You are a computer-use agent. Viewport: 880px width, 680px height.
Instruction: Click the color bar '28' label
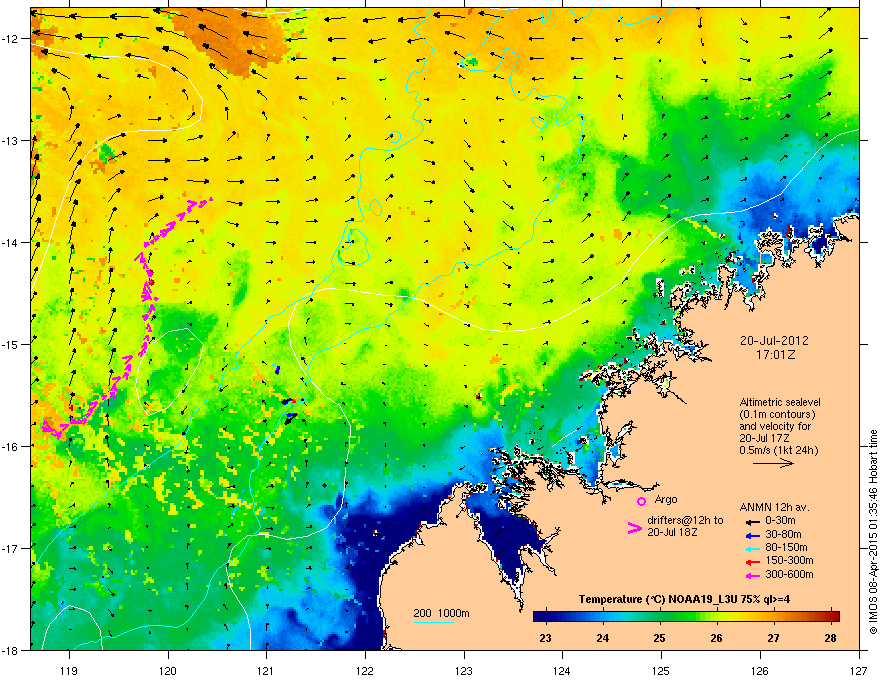tap(831, 638)
